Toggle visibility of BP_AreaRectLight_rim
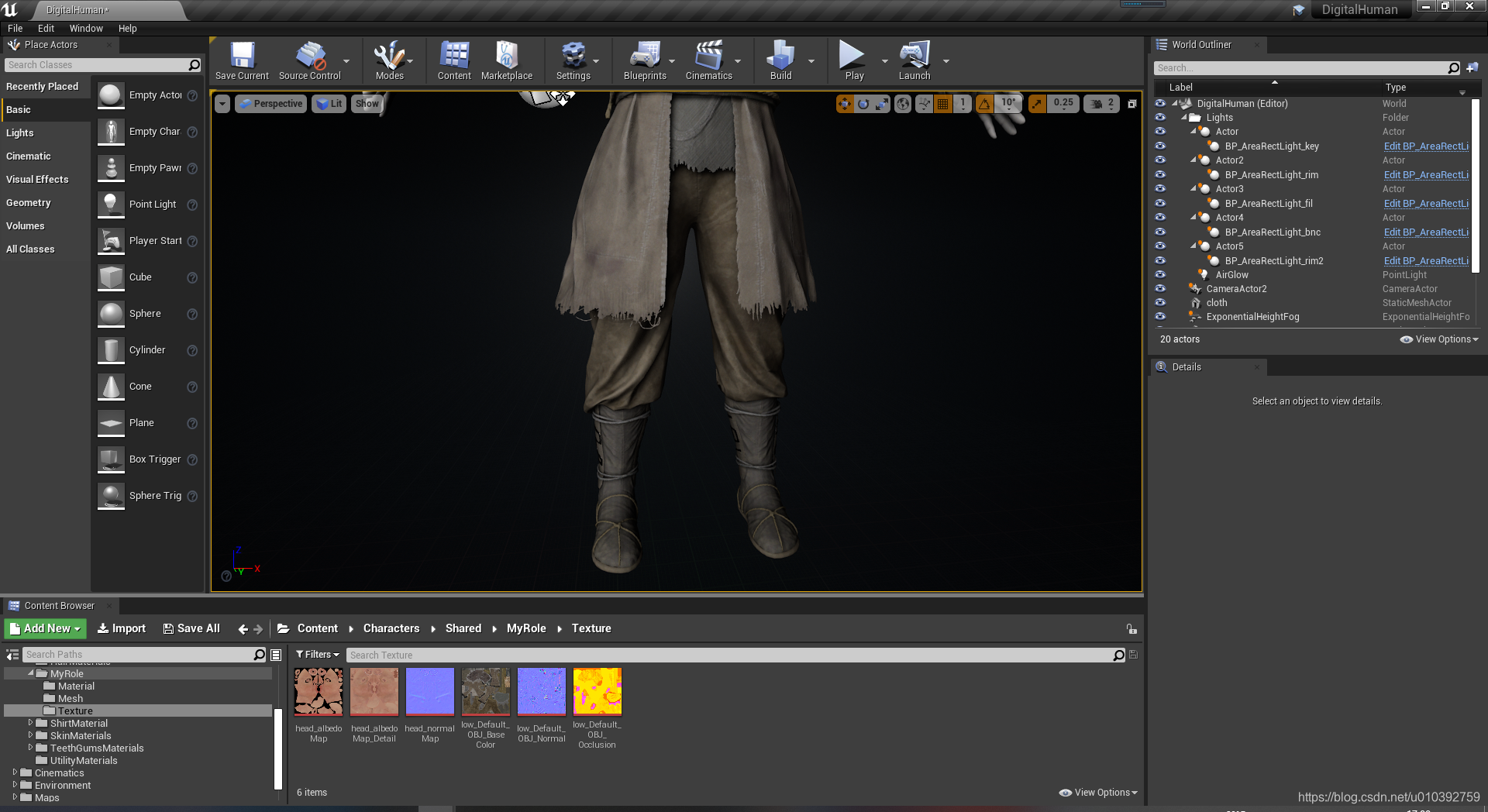Image resolution: width=1488 pixels, height=812 pixels. click(1160, 174)
